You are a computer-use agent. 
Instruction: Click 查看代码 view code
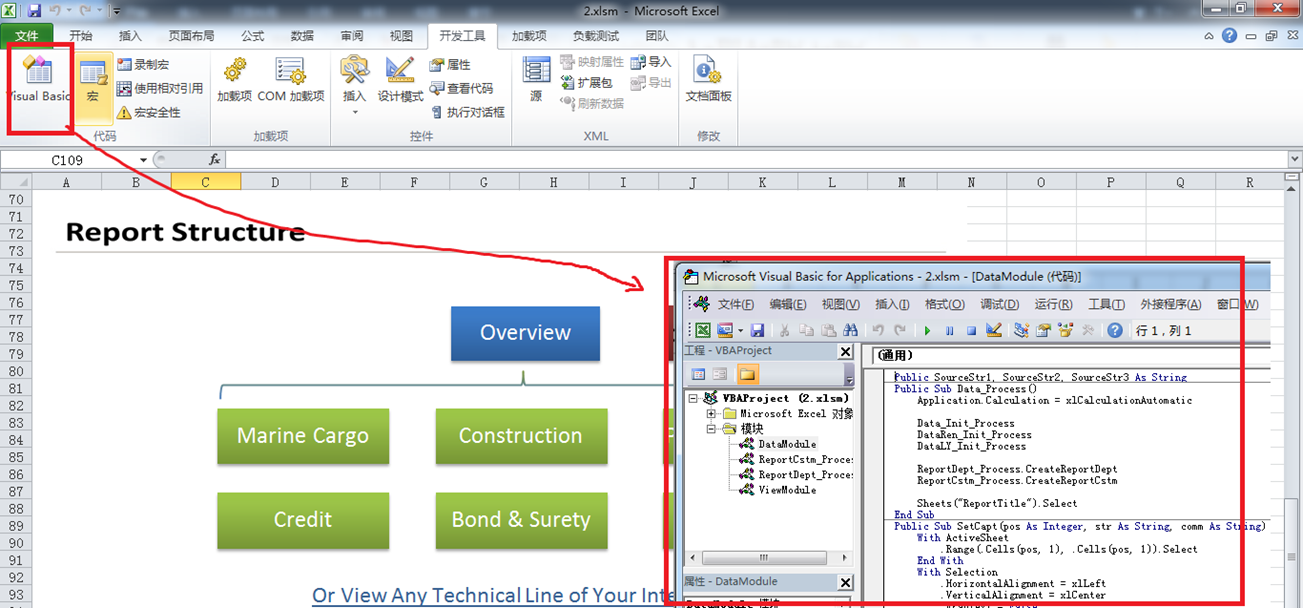(461, 88)
